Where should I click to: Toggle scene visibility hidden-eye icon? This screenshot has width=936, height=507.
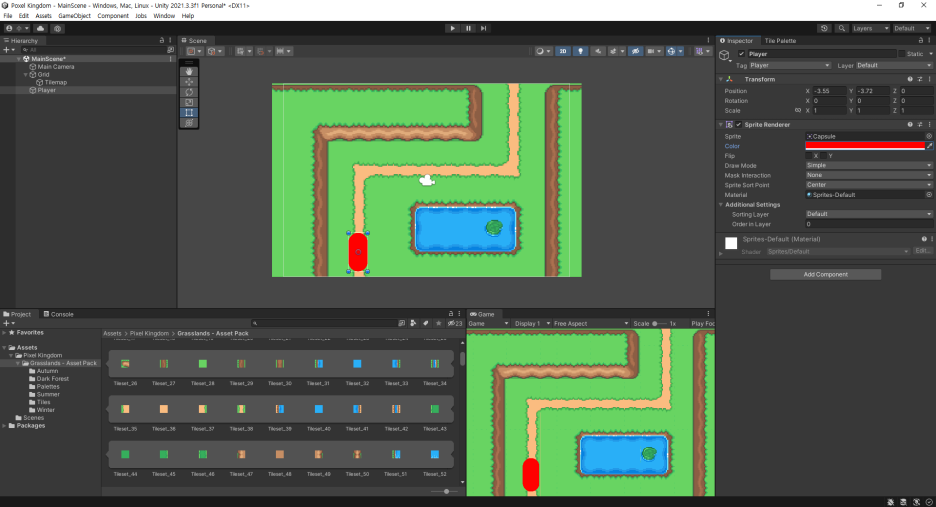636,51
